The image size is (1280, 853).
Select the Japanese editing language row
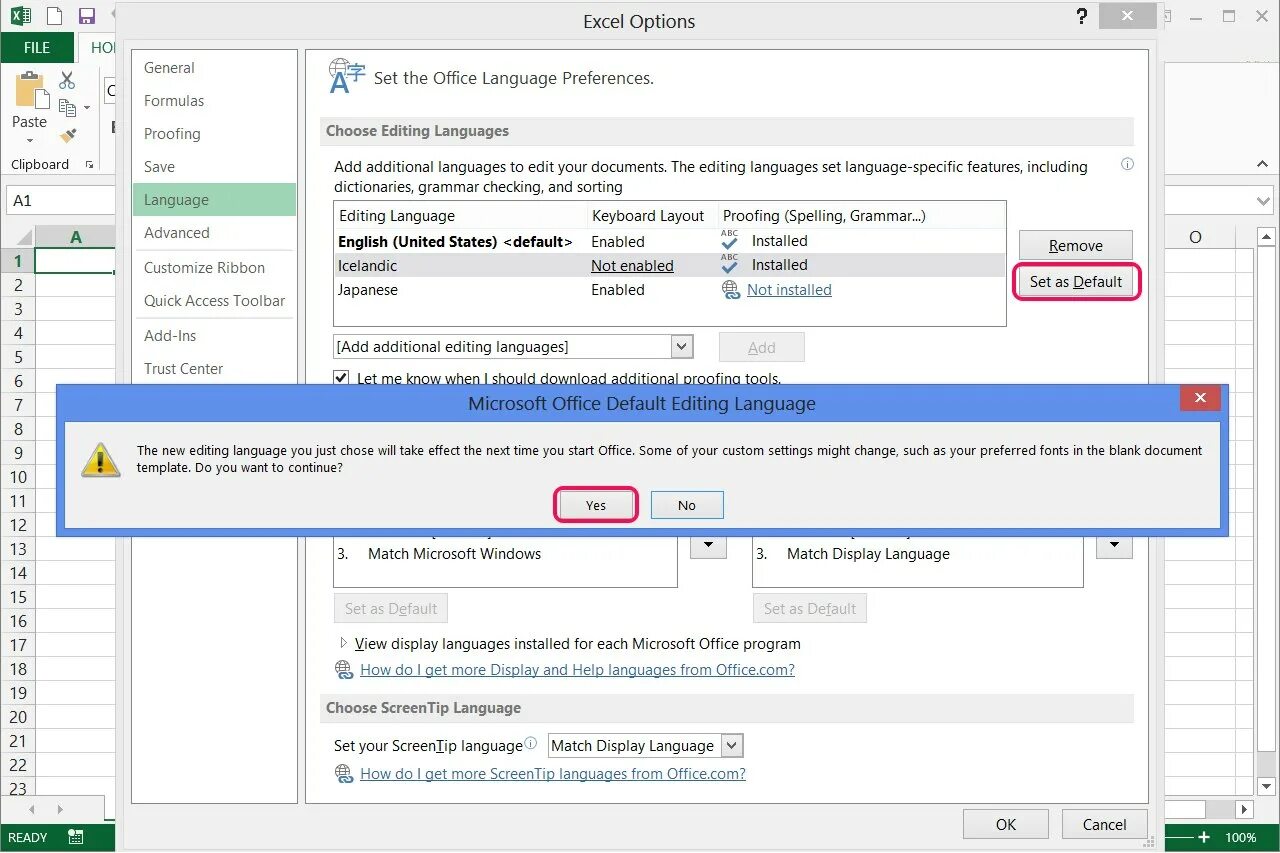670,290
